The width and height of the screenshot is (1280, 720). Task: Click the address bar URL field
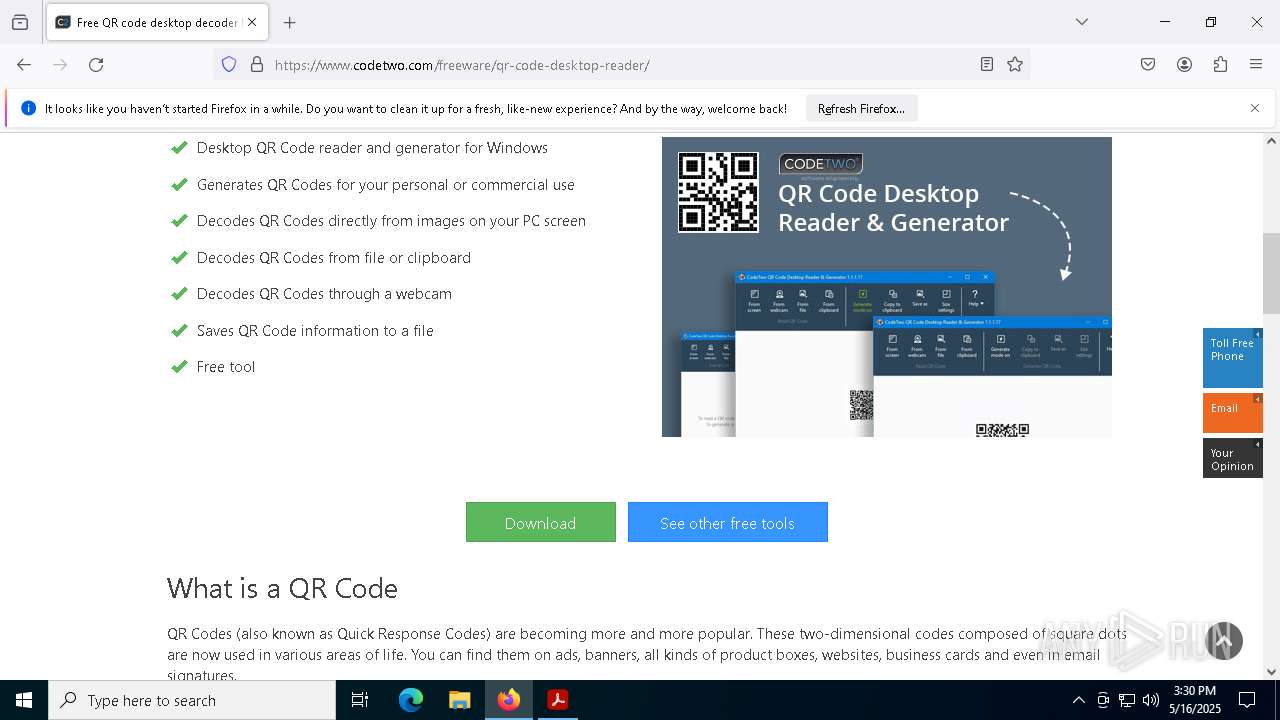tap(620, 65)
